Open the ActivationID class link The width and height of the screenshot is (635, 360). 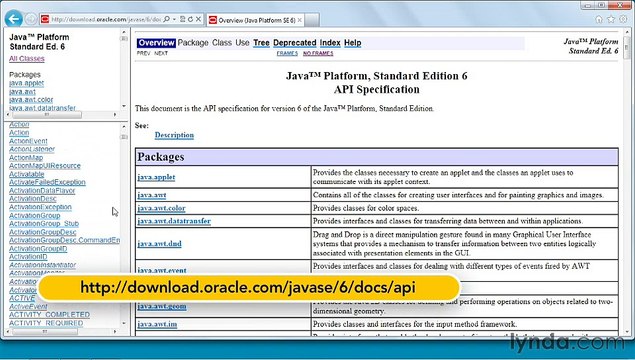(x=28, y=257)
